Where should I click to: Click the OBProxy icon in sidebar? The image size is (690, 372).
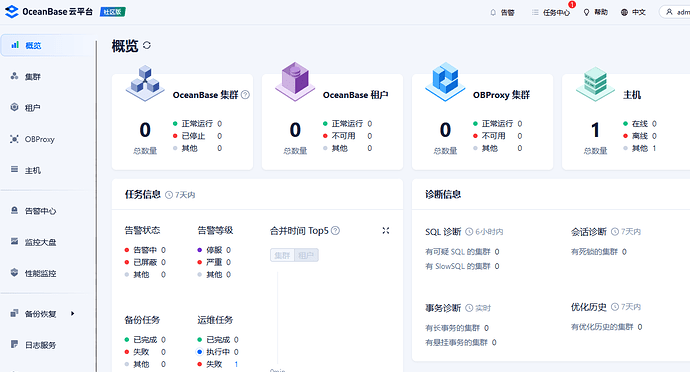click(15, 139)
